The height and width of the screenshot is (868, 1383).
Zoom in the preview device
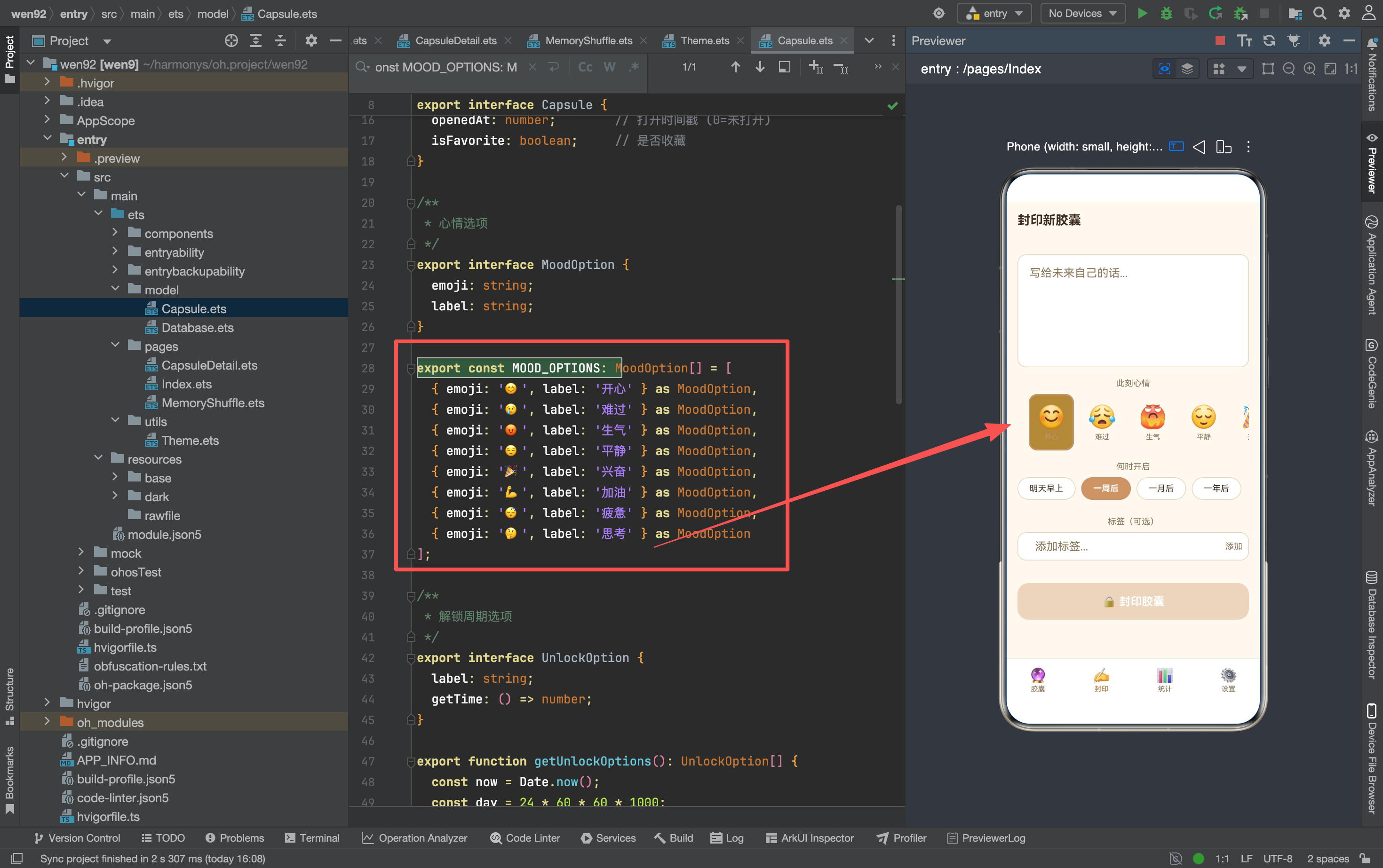point(1310,69)
